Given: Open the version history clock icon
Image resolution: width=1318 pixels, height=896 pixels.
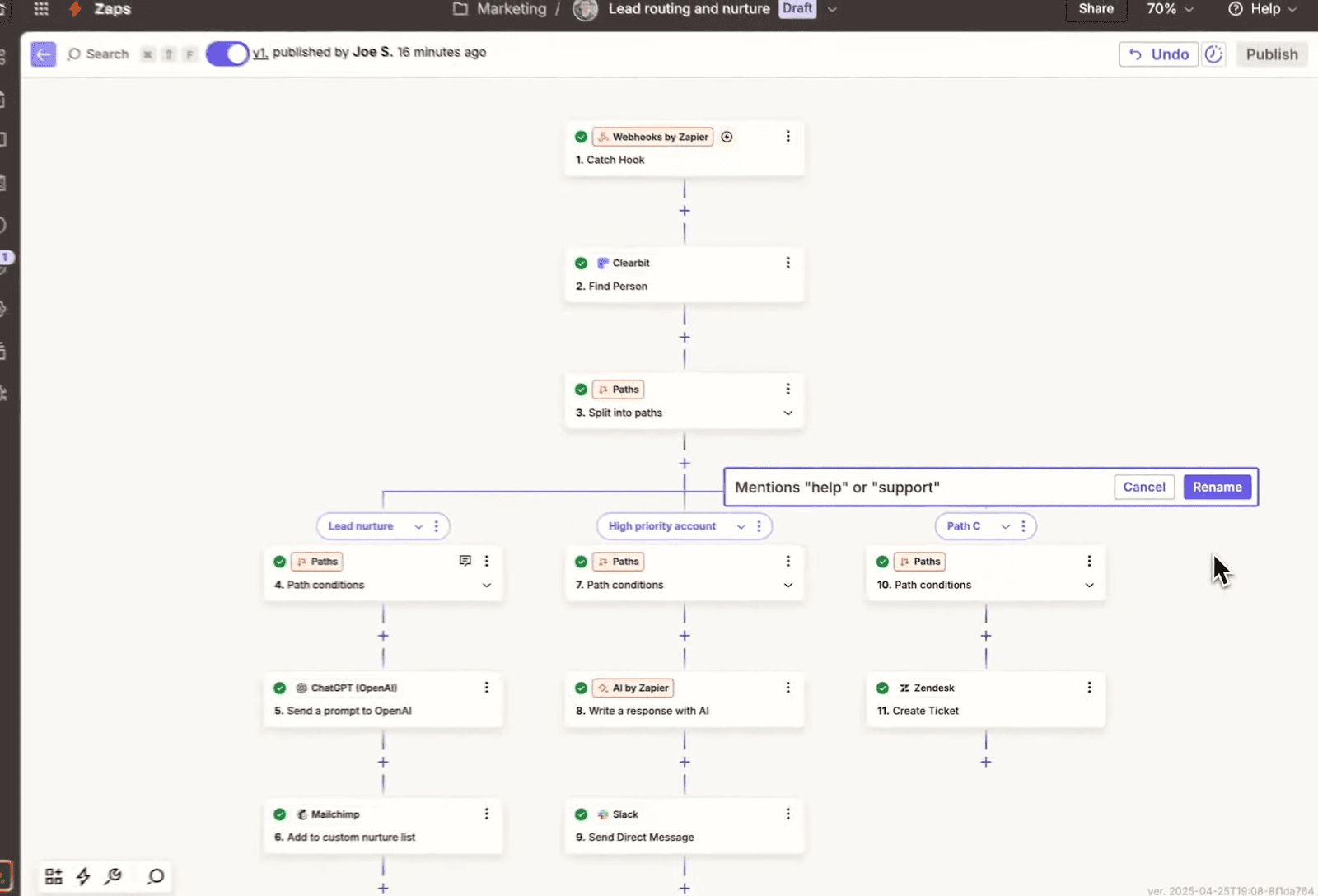Looking at the screenshot, I should 1213,54.
